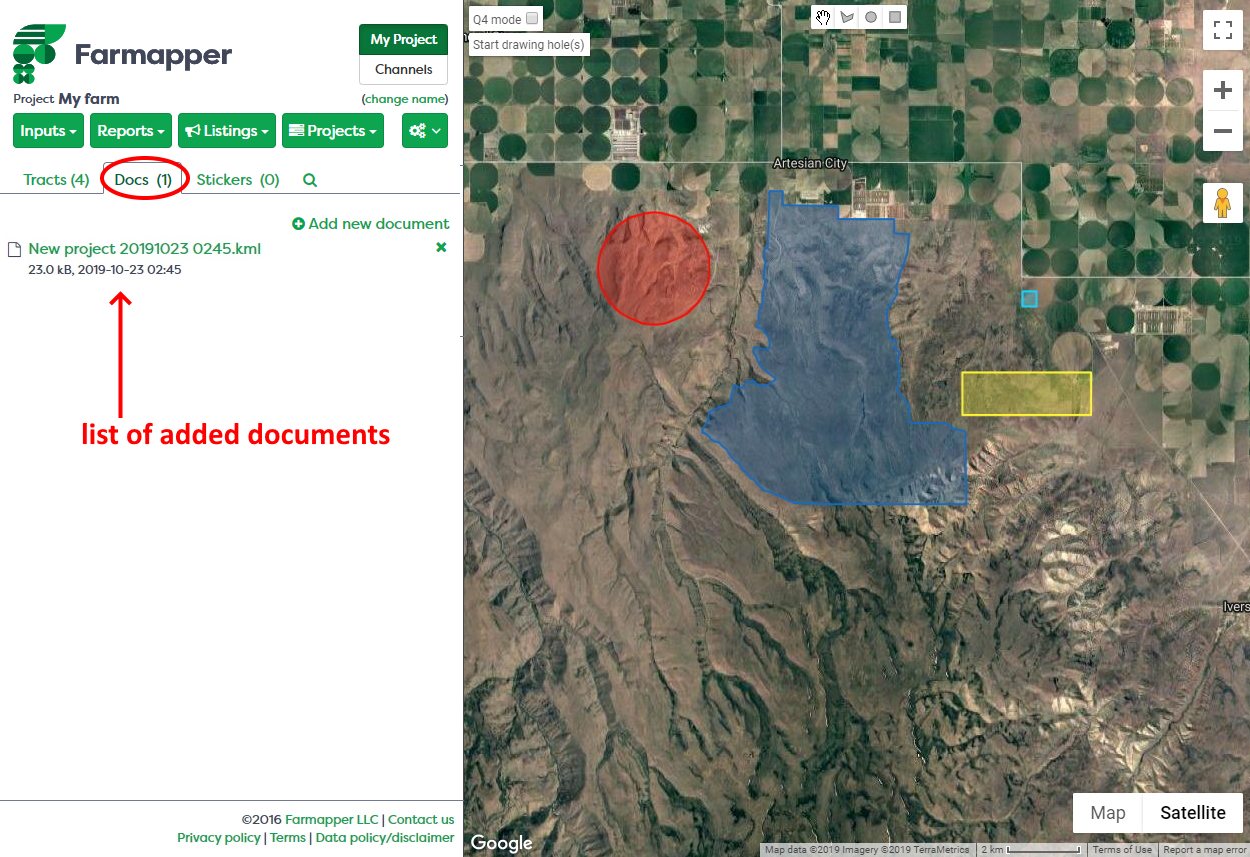Open Data policy/disclaimer link
Image resolution: width=1250 pixels, height=857 pixels.
tap(385, 838)
